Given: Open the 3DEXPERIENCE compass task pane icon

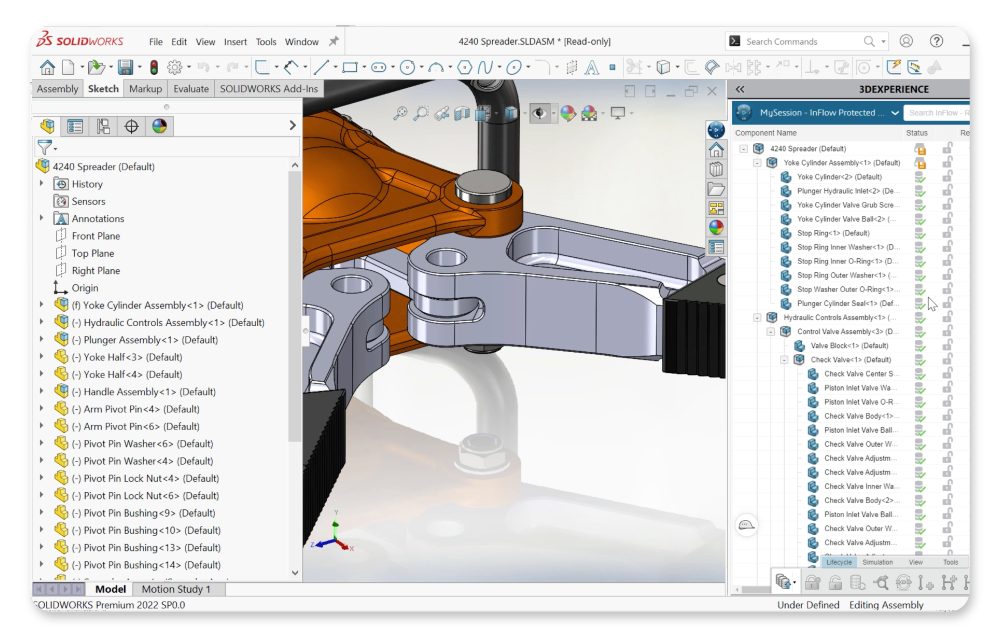Looking at the screenshot, I should [716, 130].
